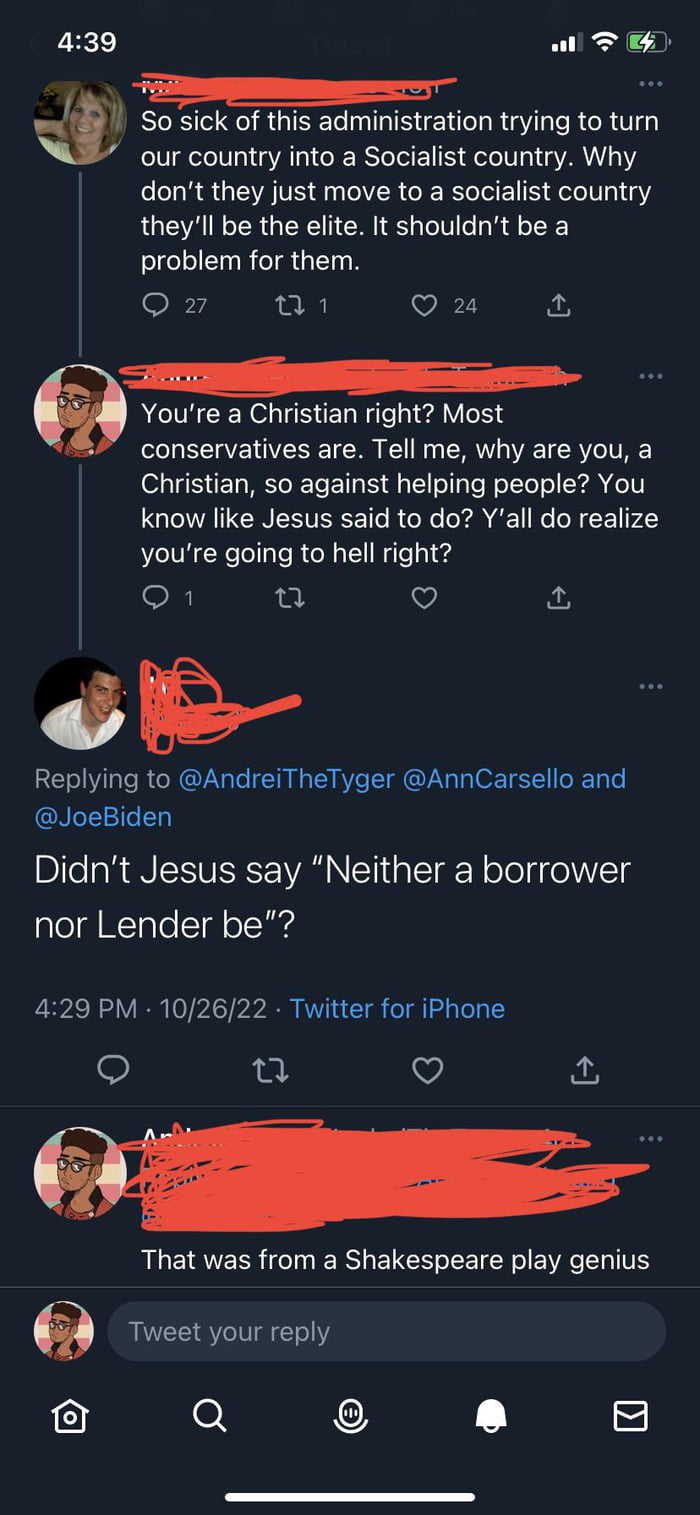
Task: Open the Notifications bell tab
Action: click(x=490, y=1415)
